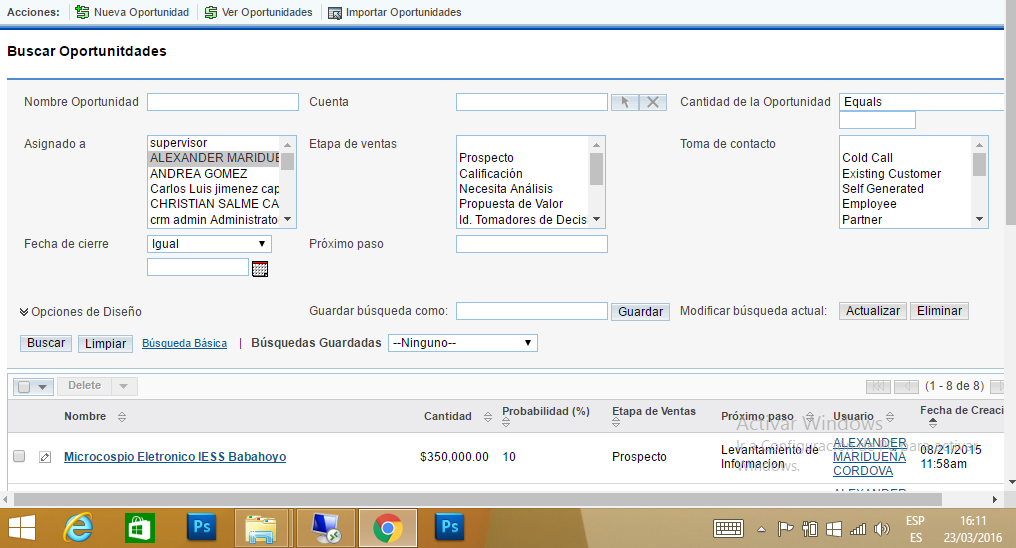The width and height of the screenshot is (1016, 548).
Task: Open Importar Oportunidades action
Action: [394, 12]
